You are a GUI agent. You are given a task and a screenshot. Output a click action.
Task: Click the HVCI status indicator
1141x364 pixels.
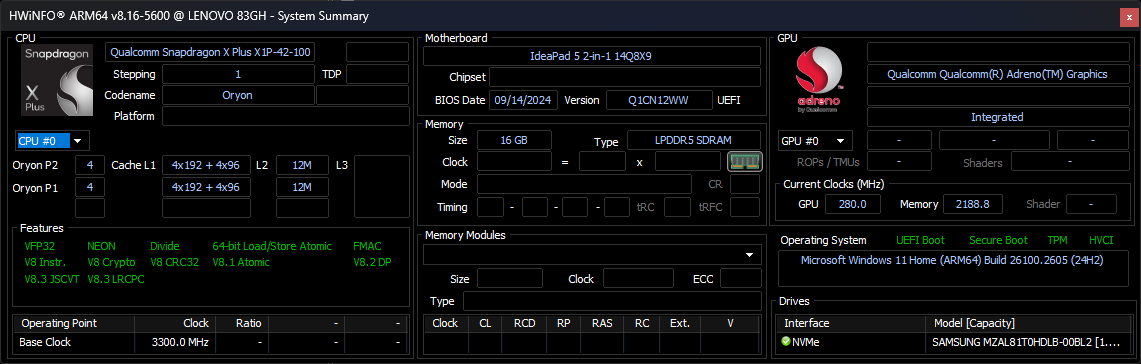coord(1101,240)
